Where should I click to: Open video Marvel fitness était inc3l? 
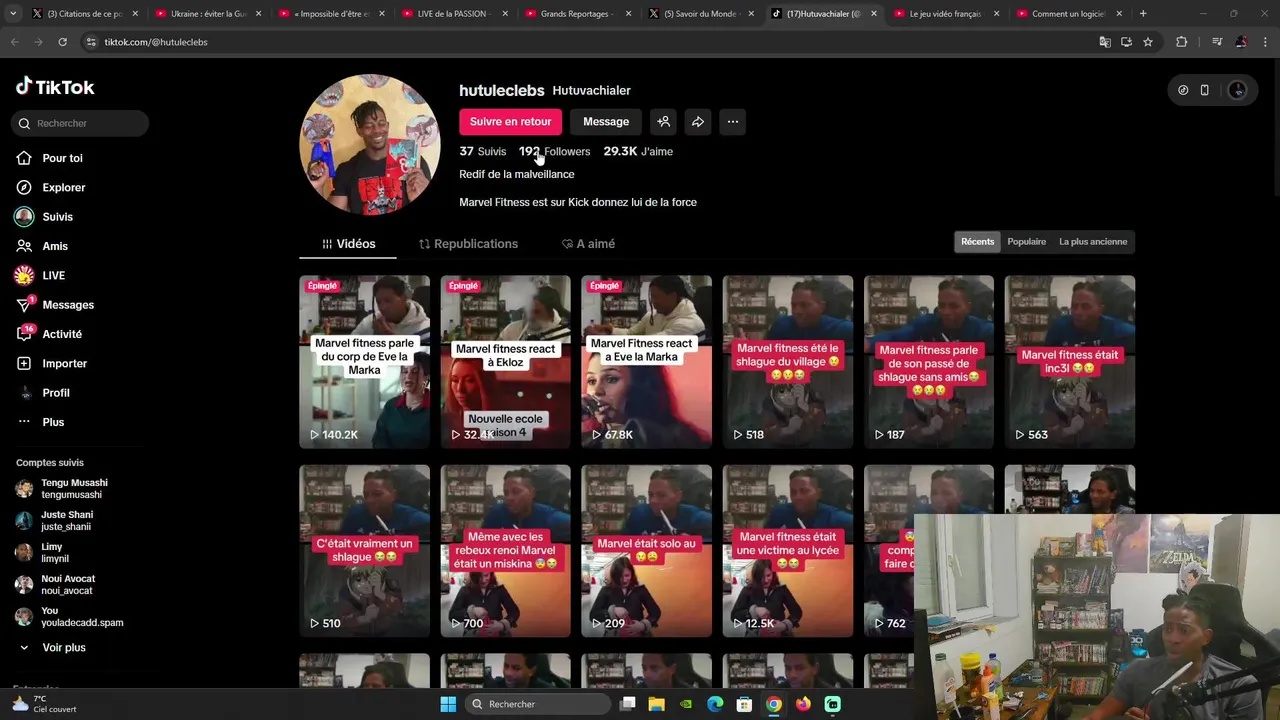coord(1070,362)
